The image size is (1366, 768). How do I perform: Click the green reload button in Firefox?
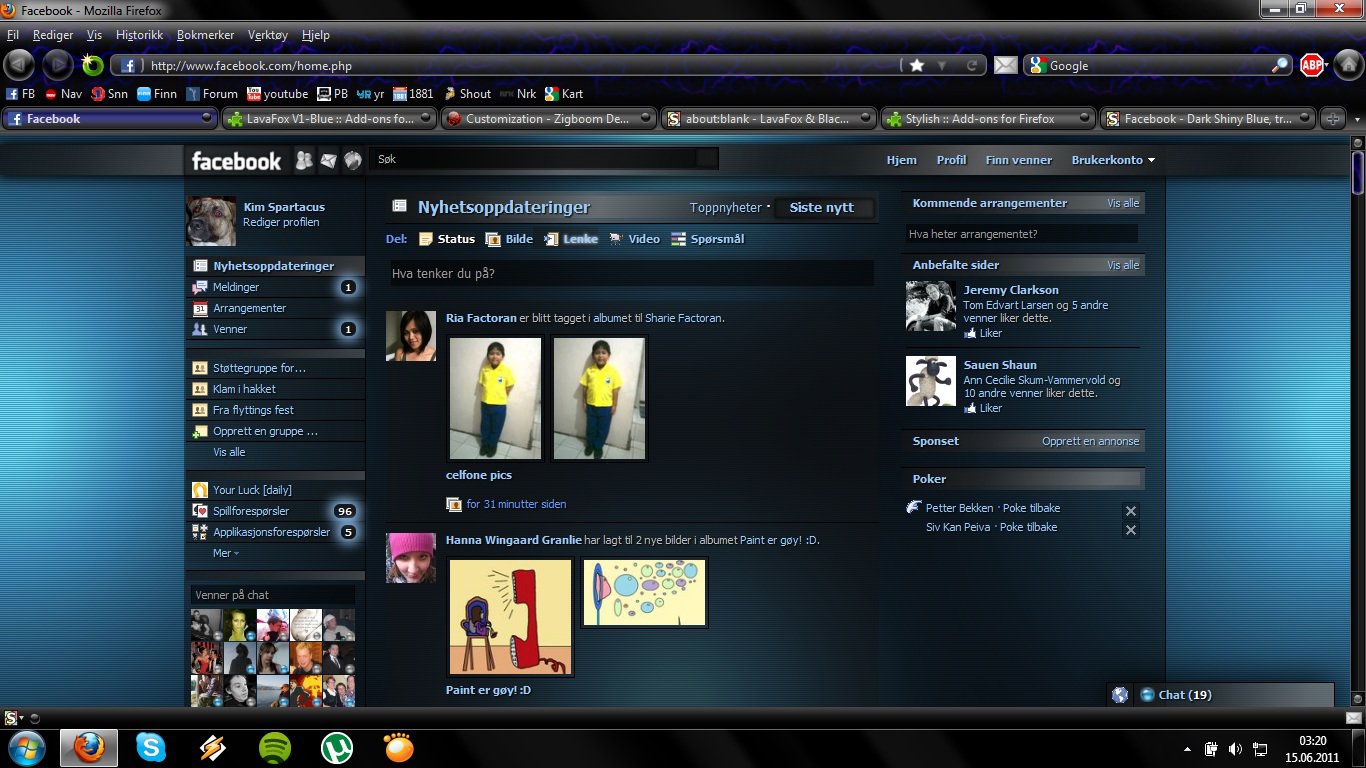(x=93, y=66)
